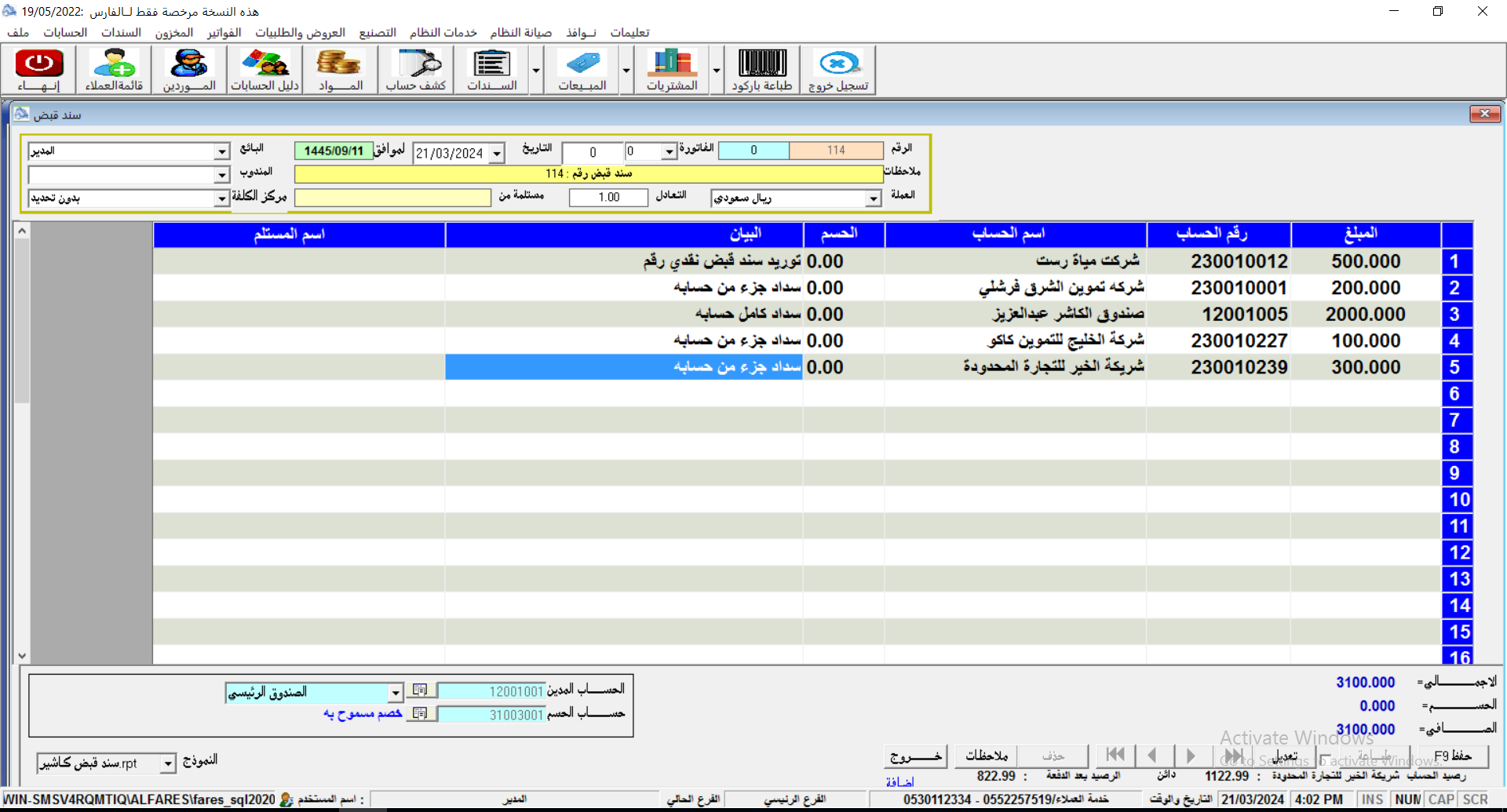This screenshot has width=1507, height=812.
Task: Open the الصندوق الرئيسي account dropdown
Action: pyautogui.click(x=395, y=693)
